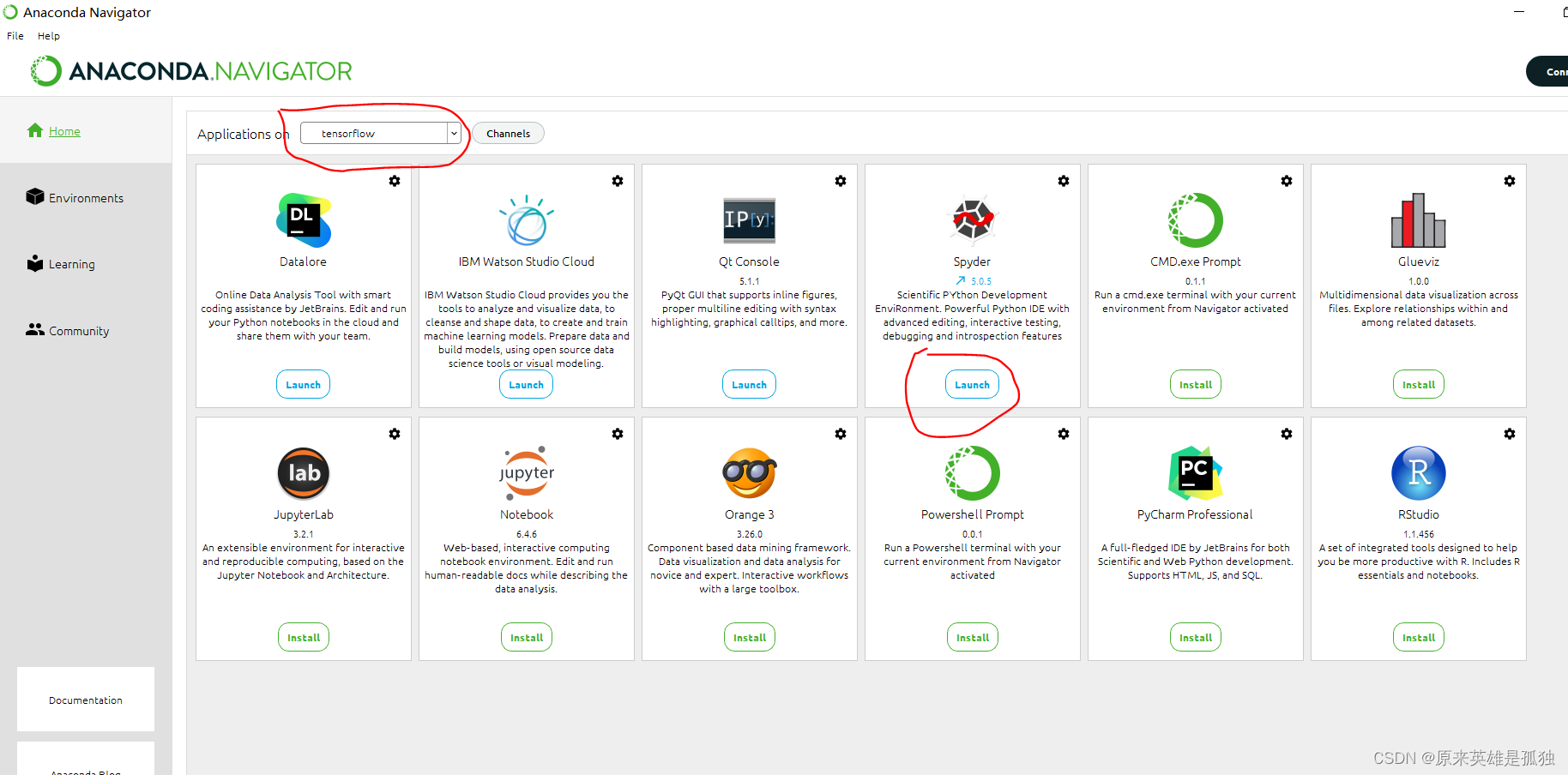Screen dimensions: 1568x775
Task: Open the File menu
Action: click(15, 36)
